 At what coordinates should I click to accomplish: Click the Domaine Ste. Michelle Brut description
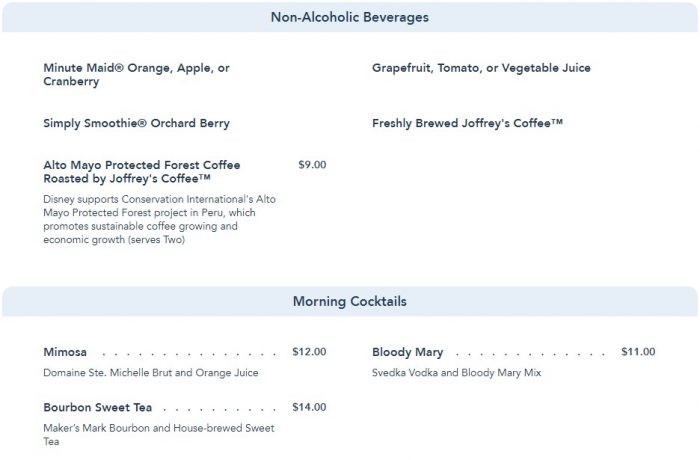(x=150, y=373)
